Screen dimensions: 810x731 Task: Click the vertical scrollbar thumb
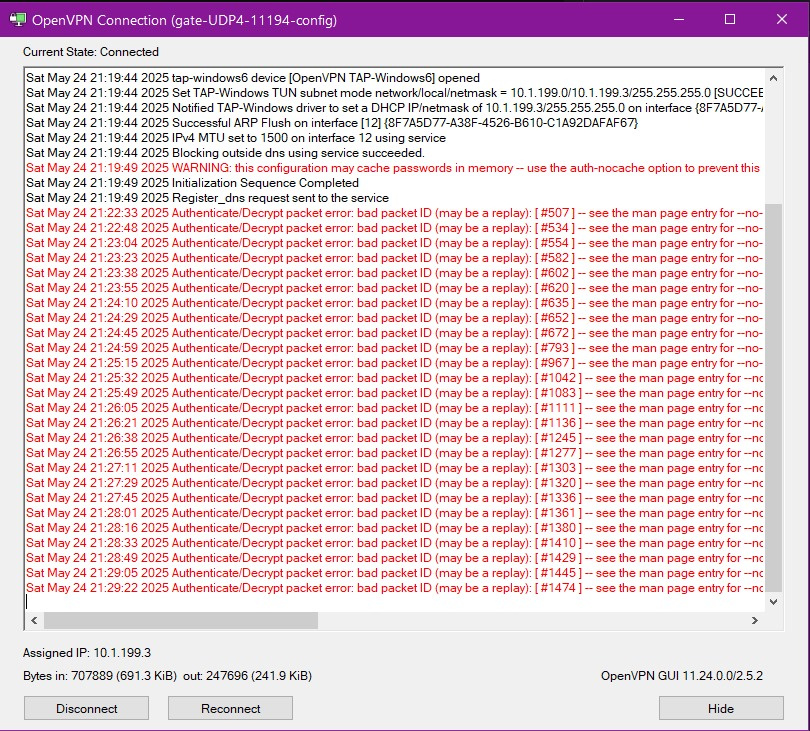pos(773,397)
